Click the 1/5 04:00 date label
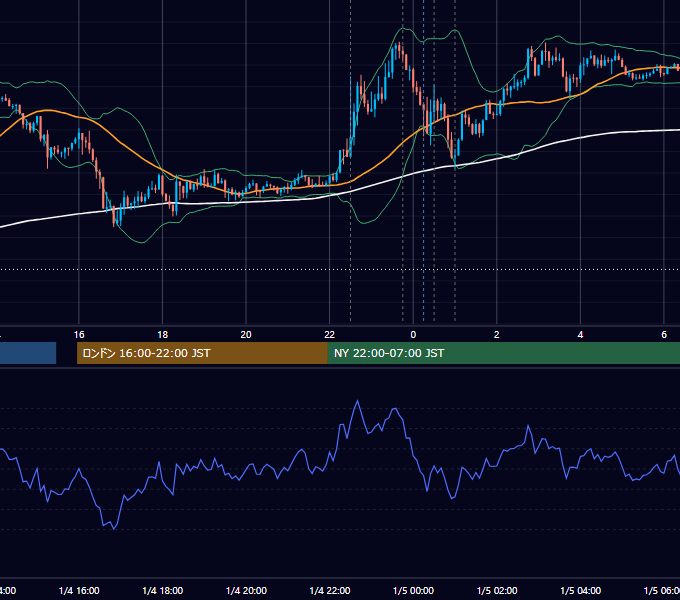The image size is (680, 600). point(581,591)
